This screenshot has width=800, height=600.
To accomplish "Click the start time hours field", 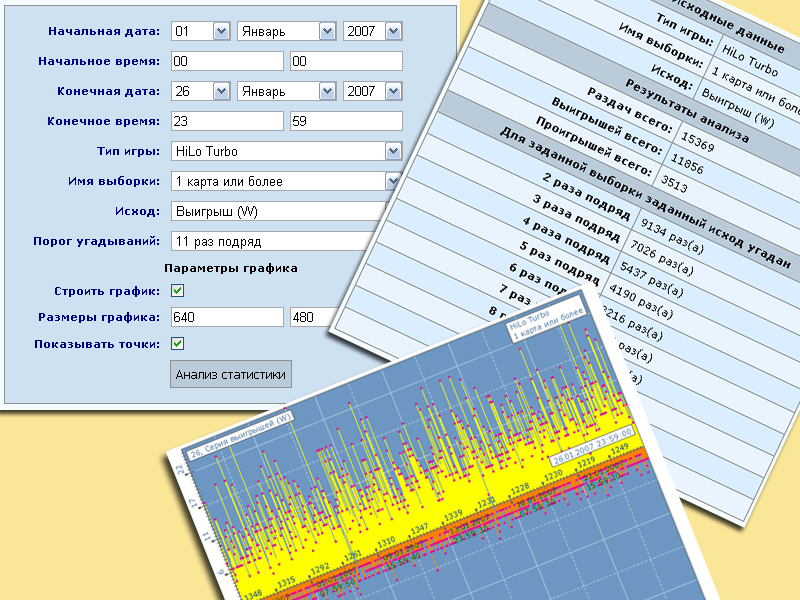I will (226, 62).
